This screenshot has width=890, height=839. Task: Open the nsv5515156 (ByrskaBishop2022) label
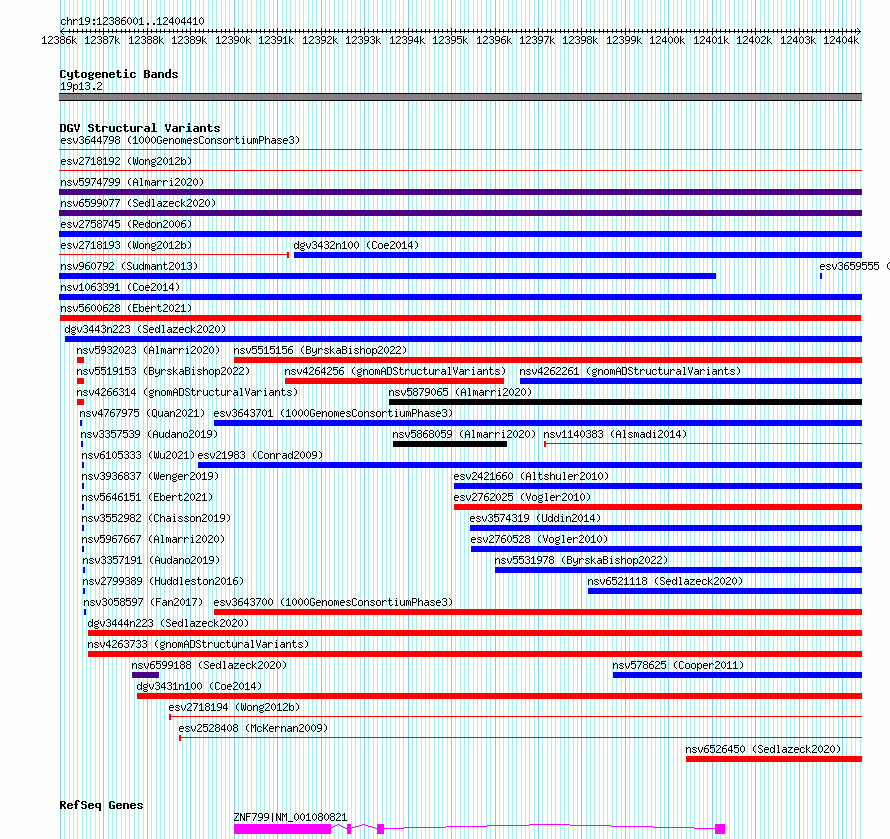pyautogui.click(x=321, y=350)
